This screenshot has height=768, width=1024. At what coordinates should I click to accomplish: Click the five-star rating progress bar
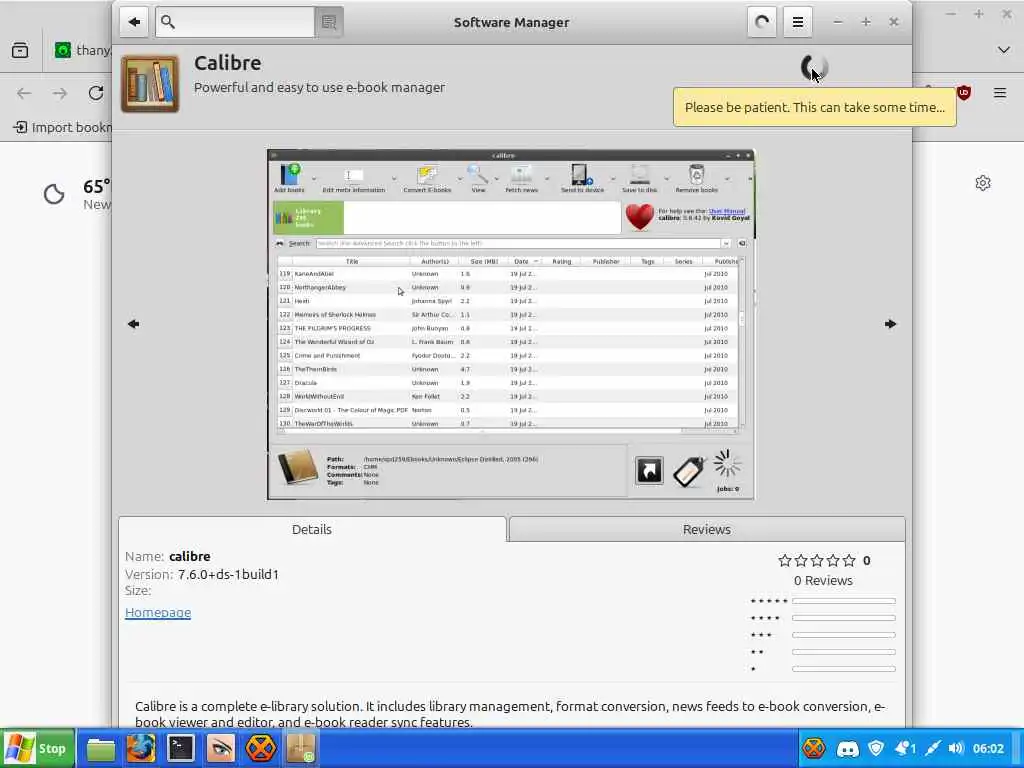click(x=844, y=601)
